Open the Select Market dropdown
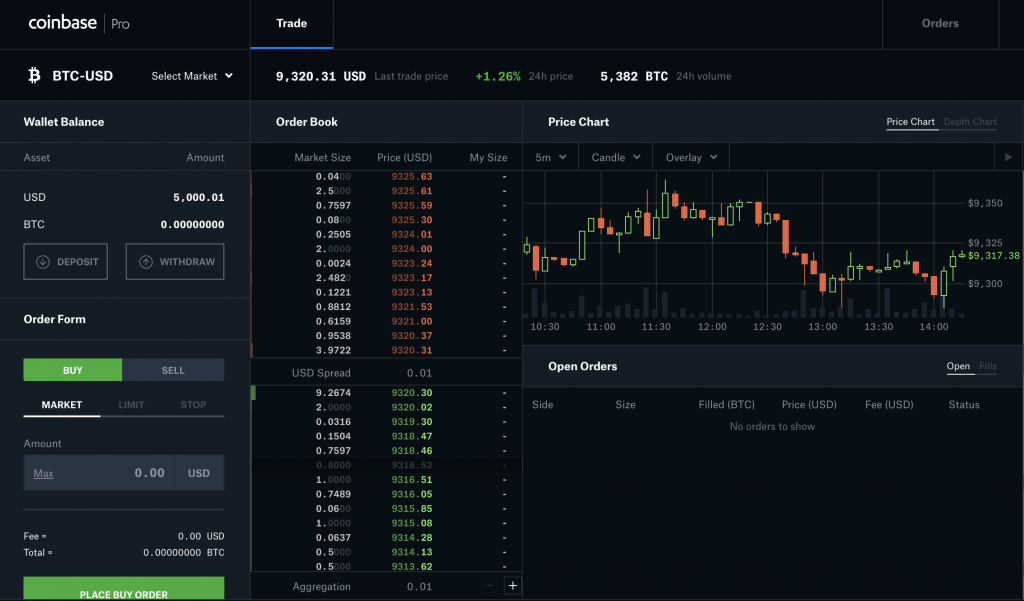This screenshot has width=1024, height=601. point(192,76)
